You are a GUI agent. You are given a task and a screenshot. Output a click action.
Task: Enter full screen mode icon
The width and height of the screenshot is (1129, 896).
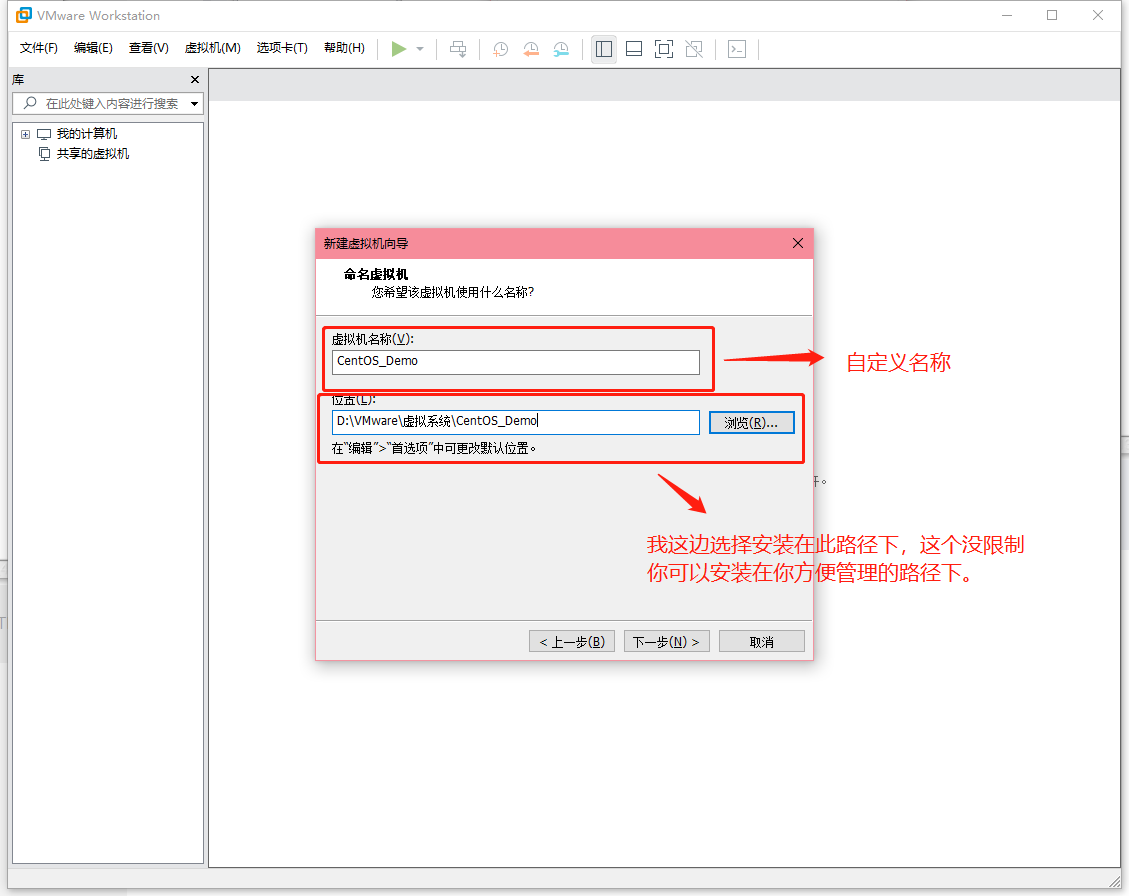(x=664, y=49)
